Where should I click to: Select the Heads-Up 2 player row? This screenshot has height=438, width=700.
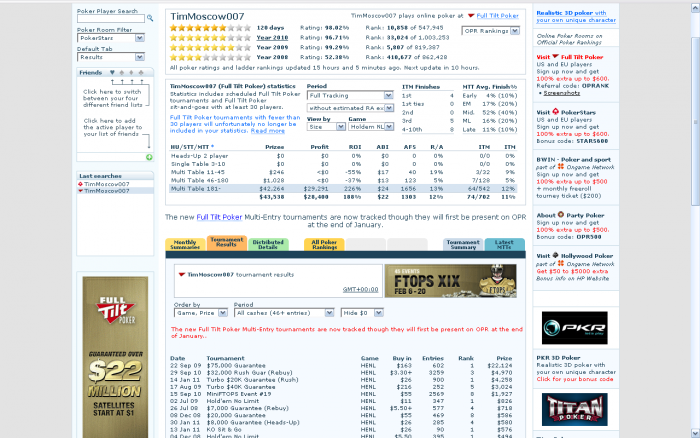[x=343, y=156]
